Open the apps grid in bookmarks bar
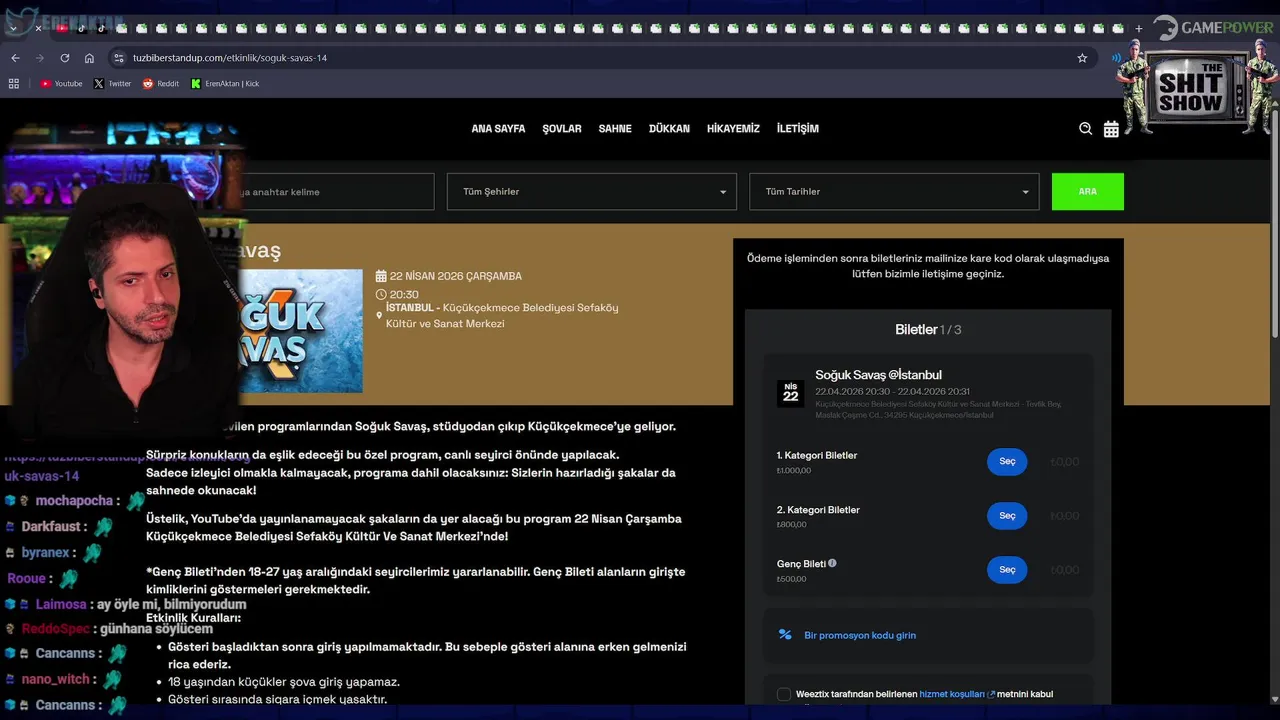The height and width of the screenshot is (720, 1280). pyautogui.click(x=14, y=84)
